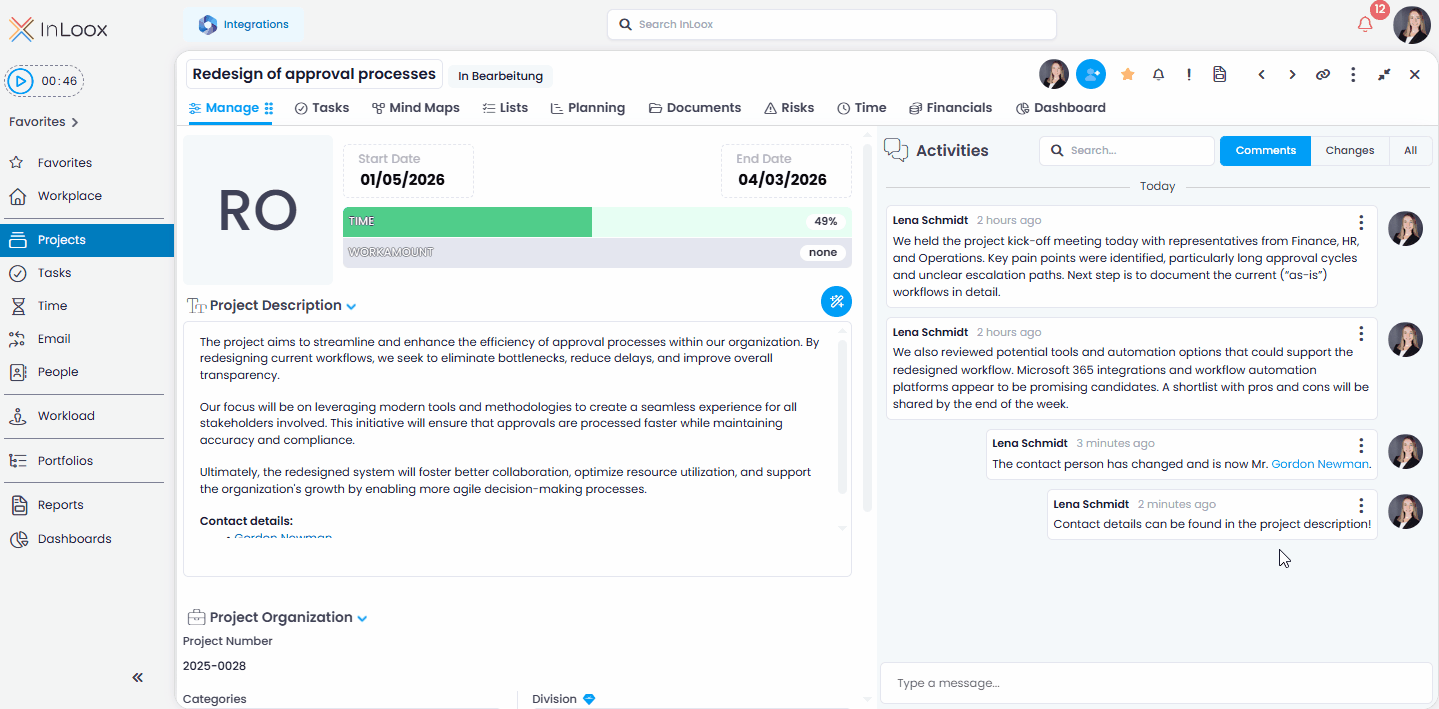Screen dimensions: 1439x709
Task: Mark the project as favorite with the star icon
Action: click(x=1127, y=74)
